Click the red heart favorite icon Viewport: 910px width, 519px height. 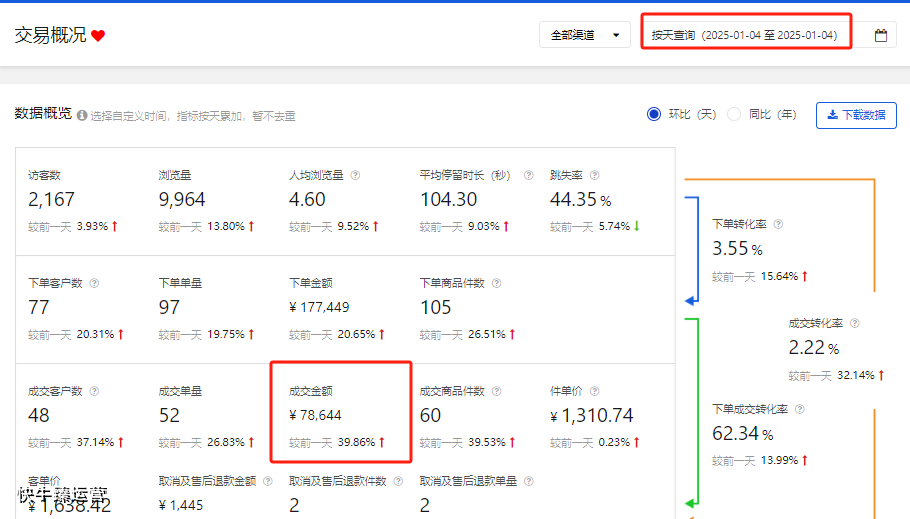click(x=98, y=36)
